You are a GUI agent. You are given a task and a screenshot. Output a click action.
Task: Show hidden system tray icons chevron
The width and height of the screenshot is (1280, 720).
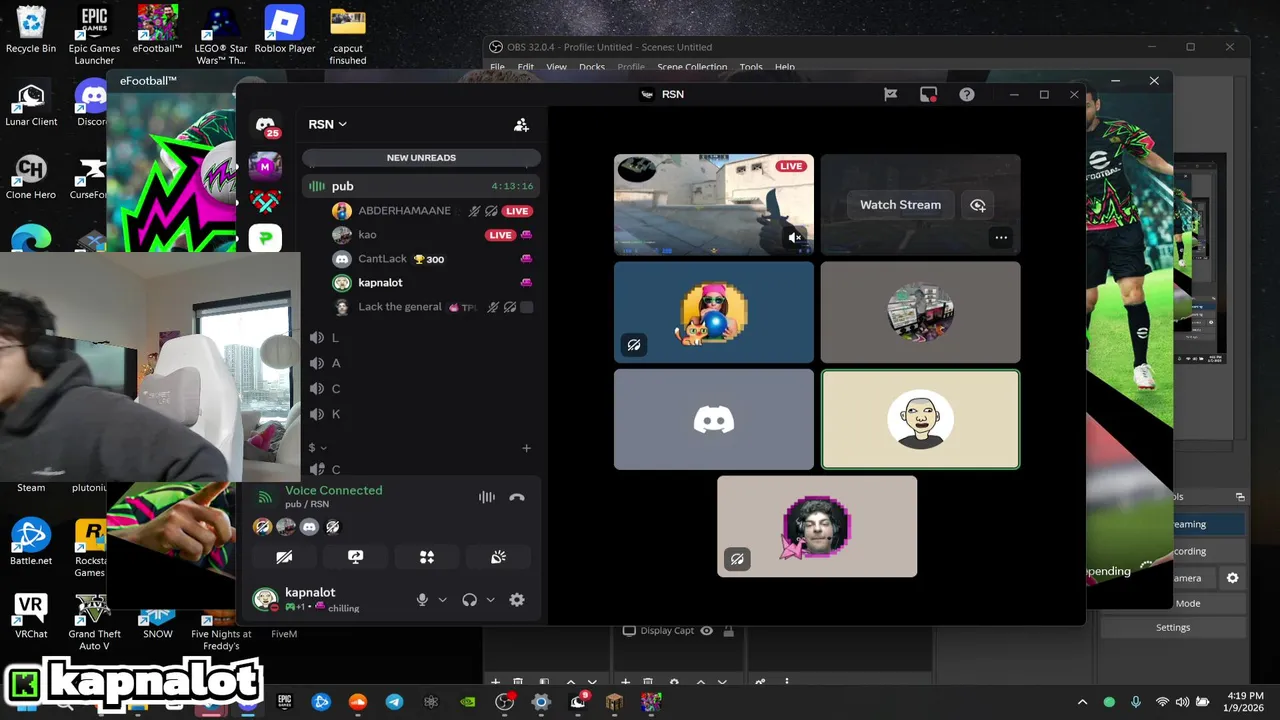(x=1082, y=702)
